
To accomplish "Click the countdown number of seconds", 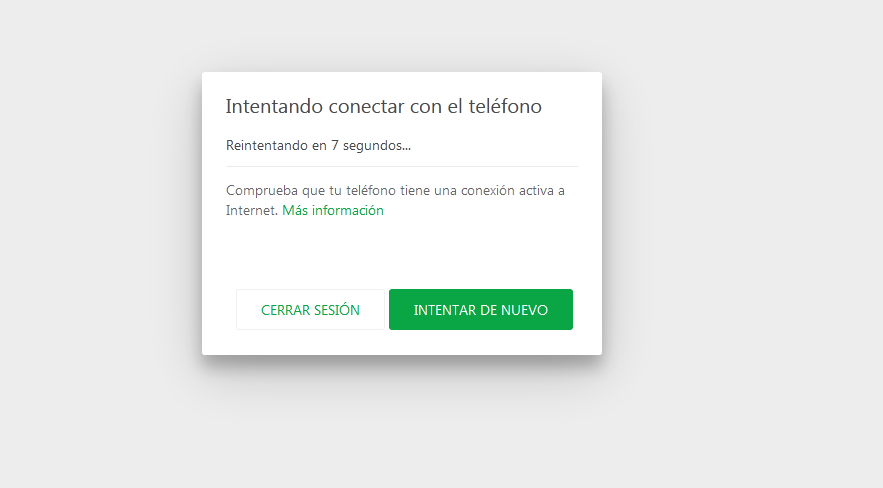I will point(335,146).
